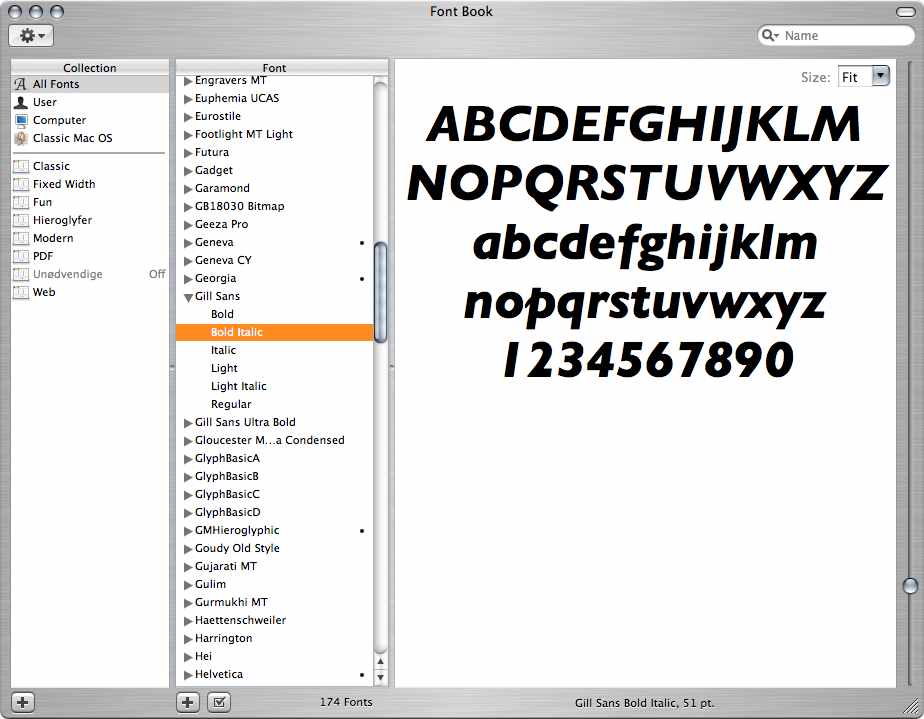Click the font list scroll down arrow
Viewport: 924px width, 719px height.
(381, 677)
